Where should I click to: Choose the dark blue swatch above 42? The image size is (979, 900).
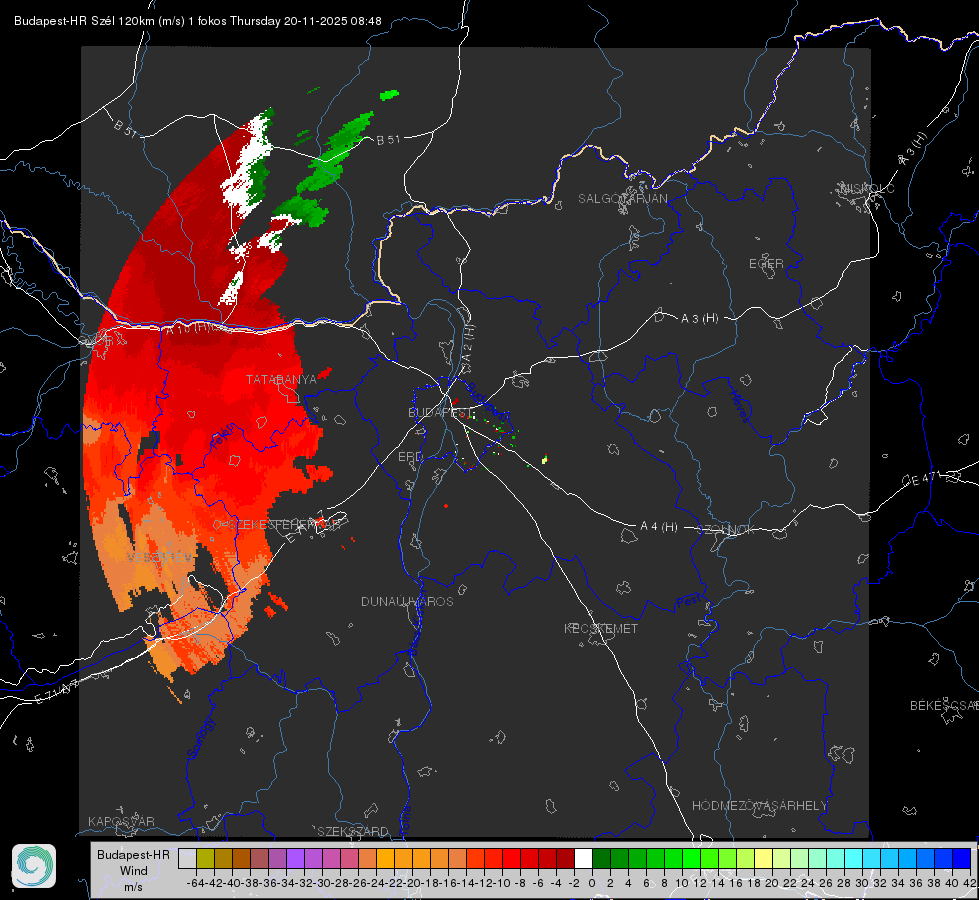962,858
